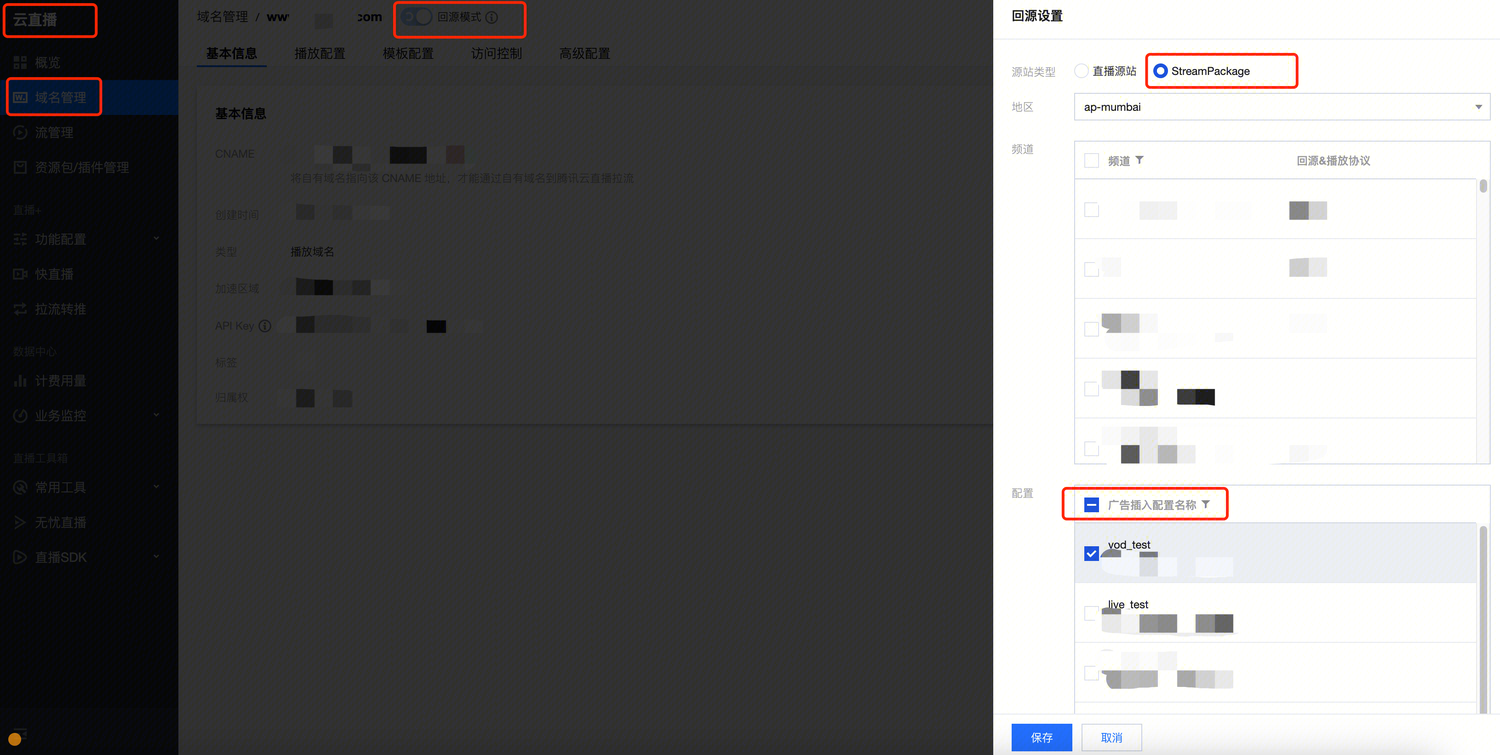Click the 播放域名 type value
Image resolution: width=1500 pixels, height=755 pixels.
[x=312, y=252]
